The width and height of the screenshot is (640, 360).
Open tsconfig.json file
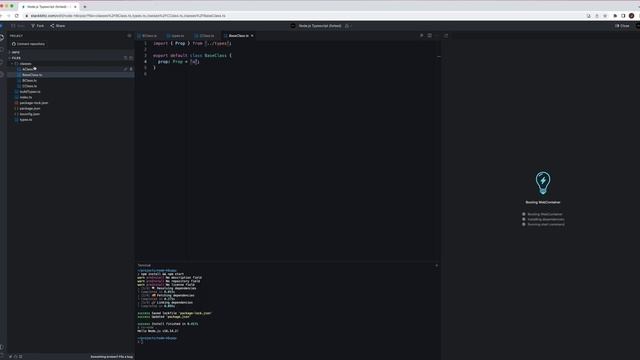pos(70,114)
